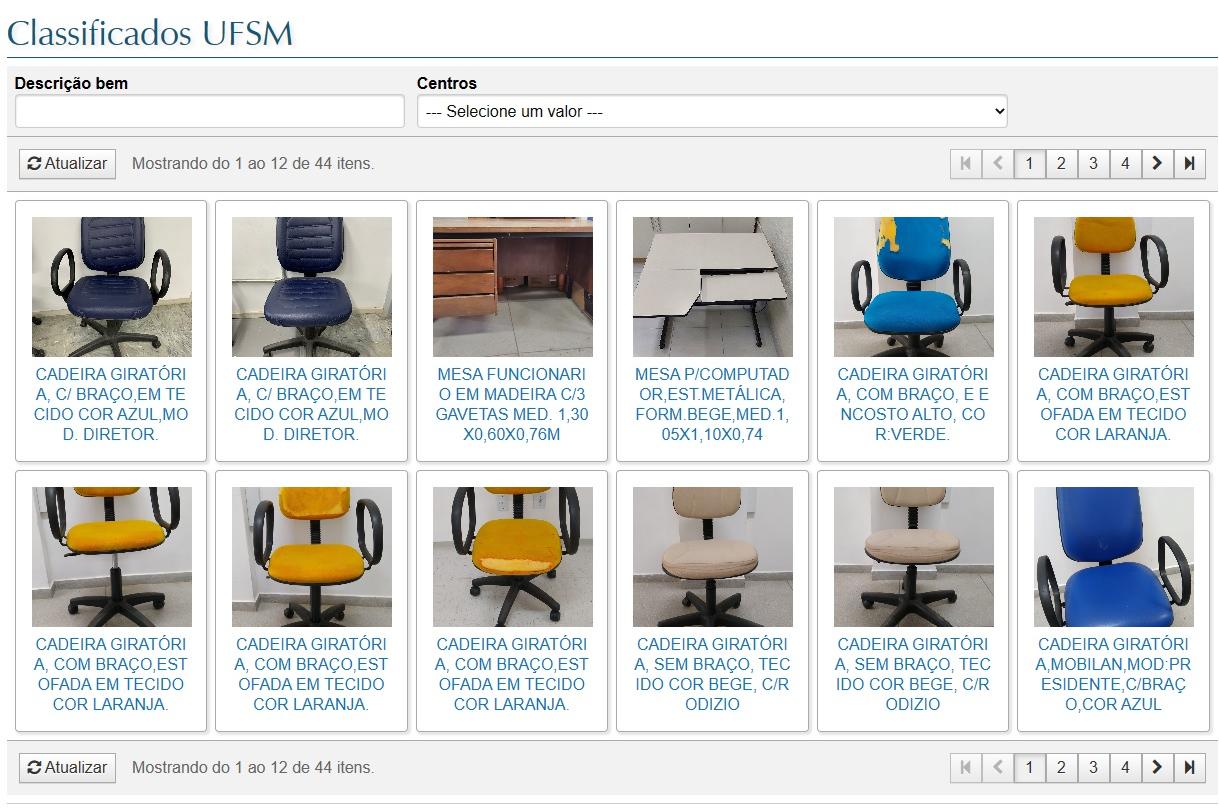Click previous page icon in top paginator

[x=997, y=163]
